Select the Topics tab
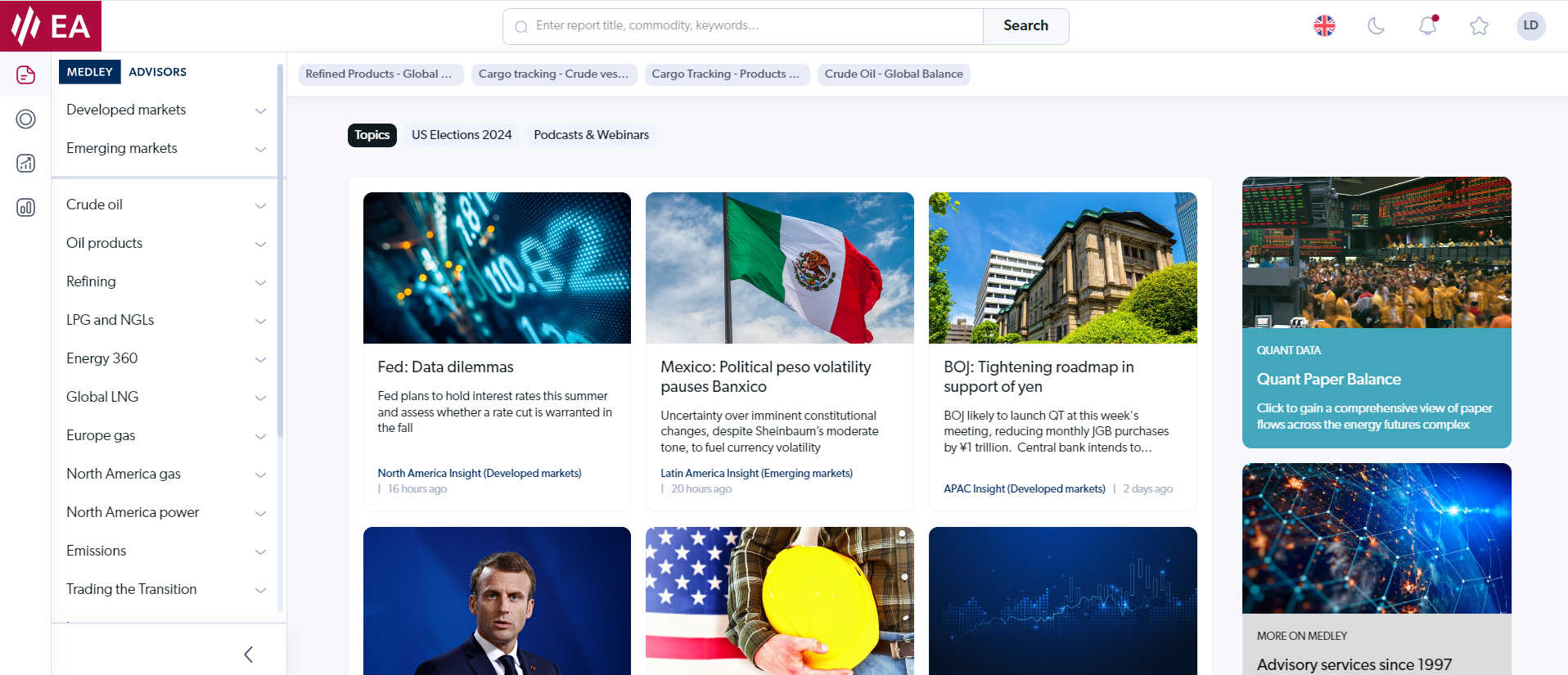The image size is (1568, 675). pos(372,135)
